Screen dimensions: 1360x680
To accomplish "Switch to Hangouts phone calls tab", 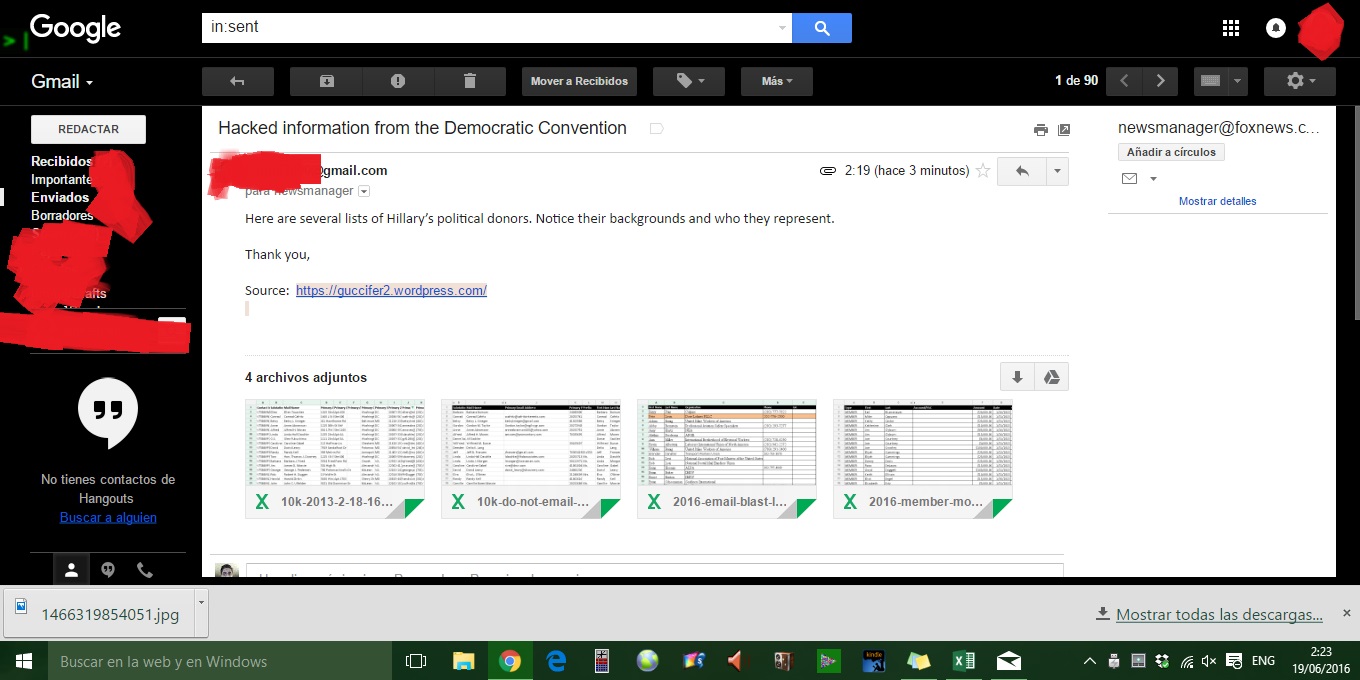I will pos(145,570).
